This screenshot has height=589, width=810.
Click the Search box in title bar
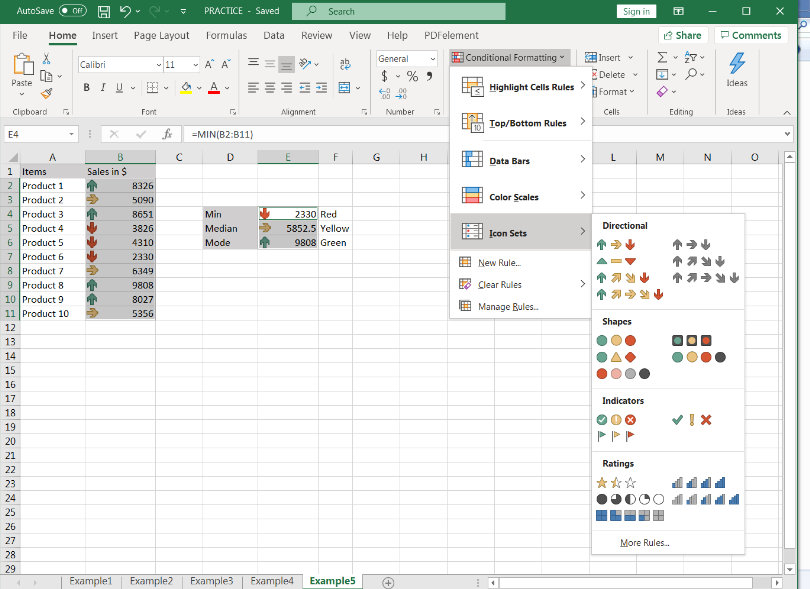click(399, 11)
